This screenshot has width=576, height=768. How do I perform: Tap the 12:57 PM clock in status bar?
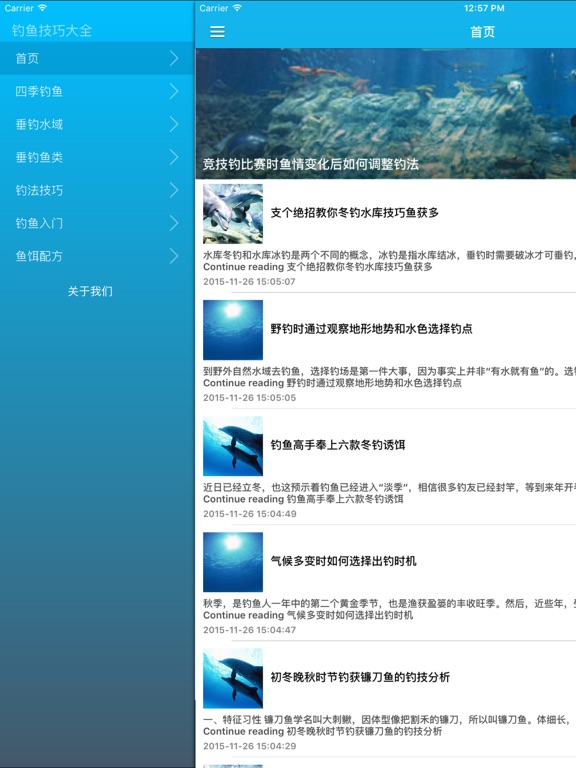pos(484,8)
